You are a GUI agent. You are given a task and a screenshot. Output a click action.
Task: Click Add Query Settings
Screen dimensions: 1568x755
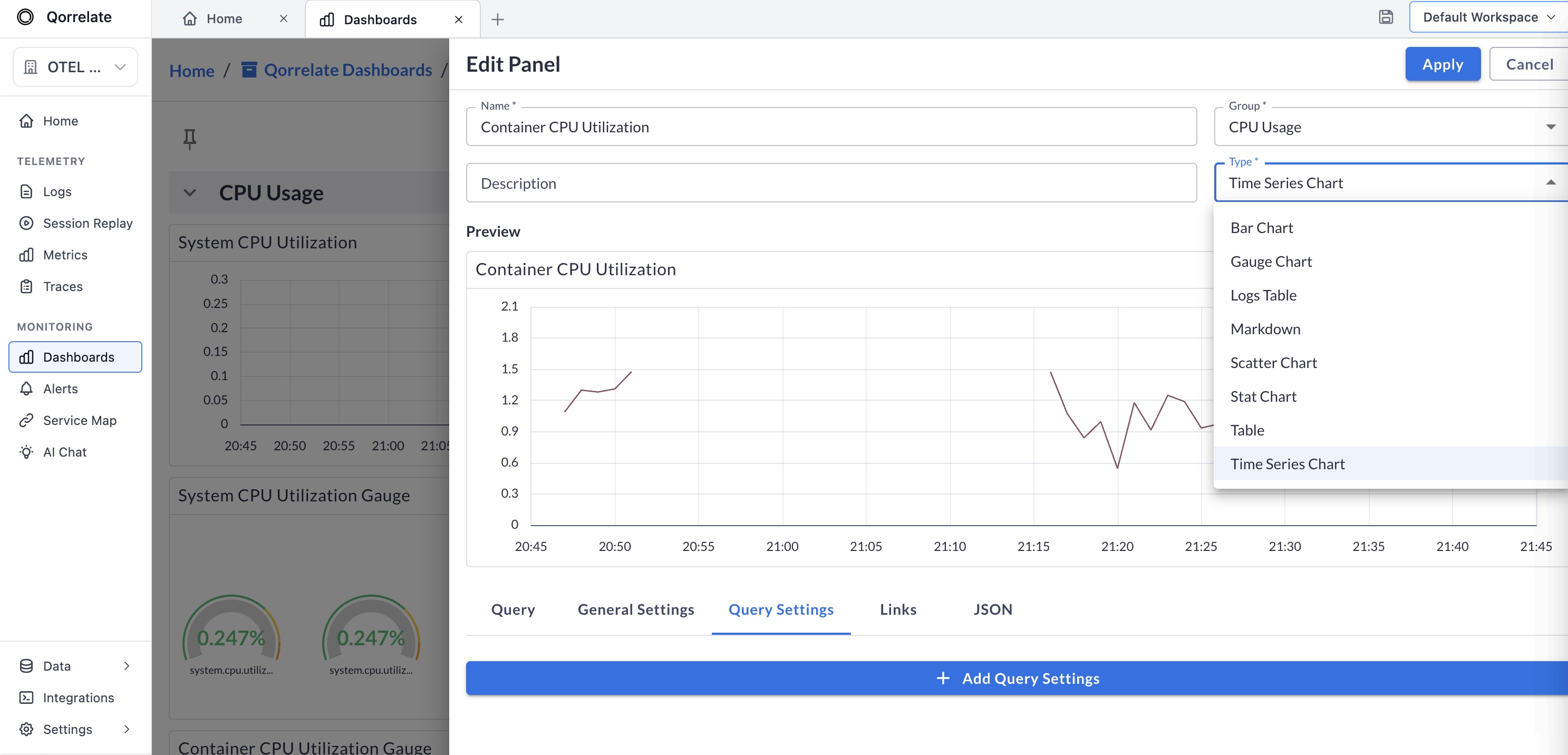pos(1017,678)
